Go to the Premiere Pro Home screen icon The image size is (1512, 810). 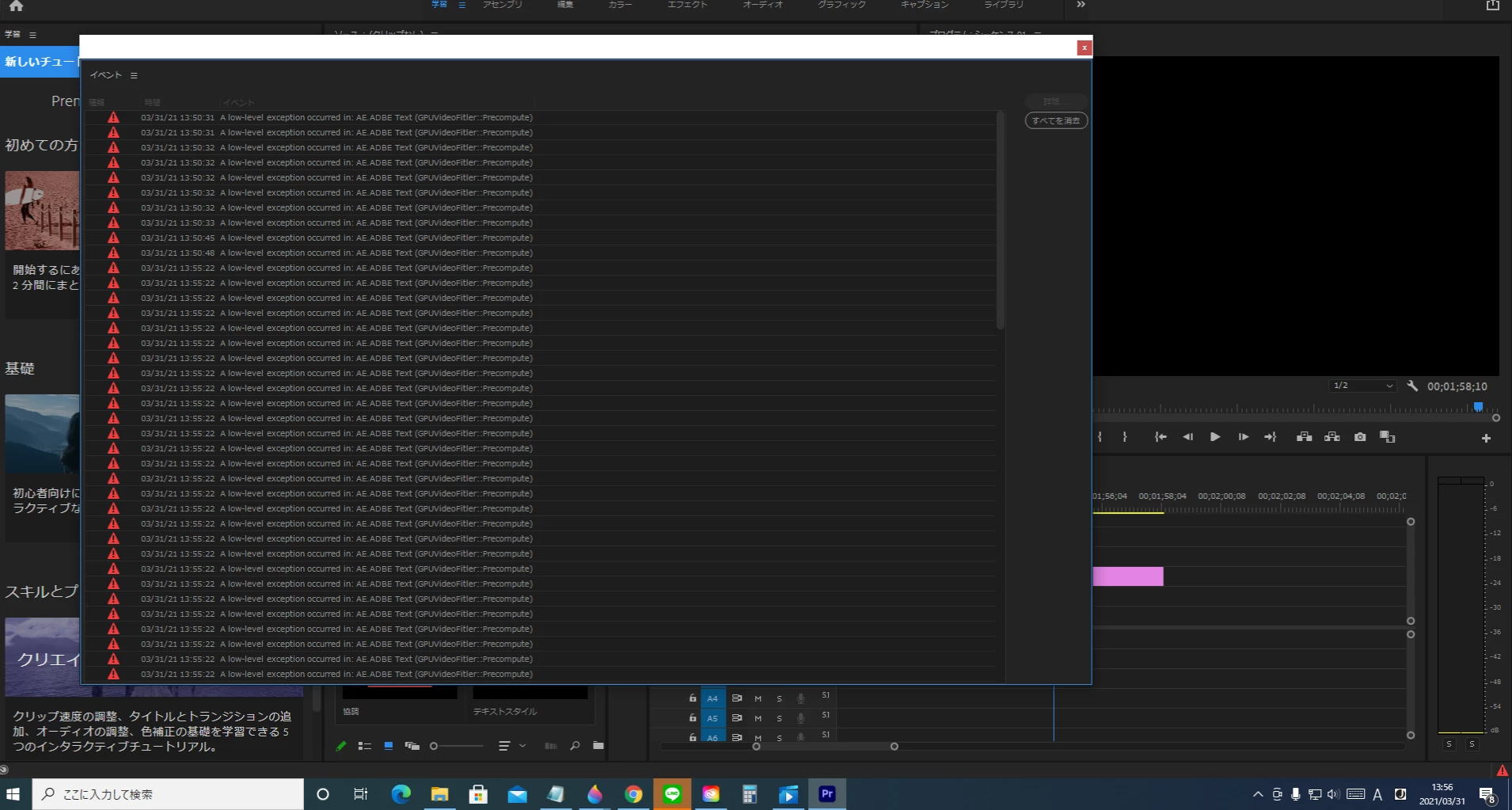16,6
